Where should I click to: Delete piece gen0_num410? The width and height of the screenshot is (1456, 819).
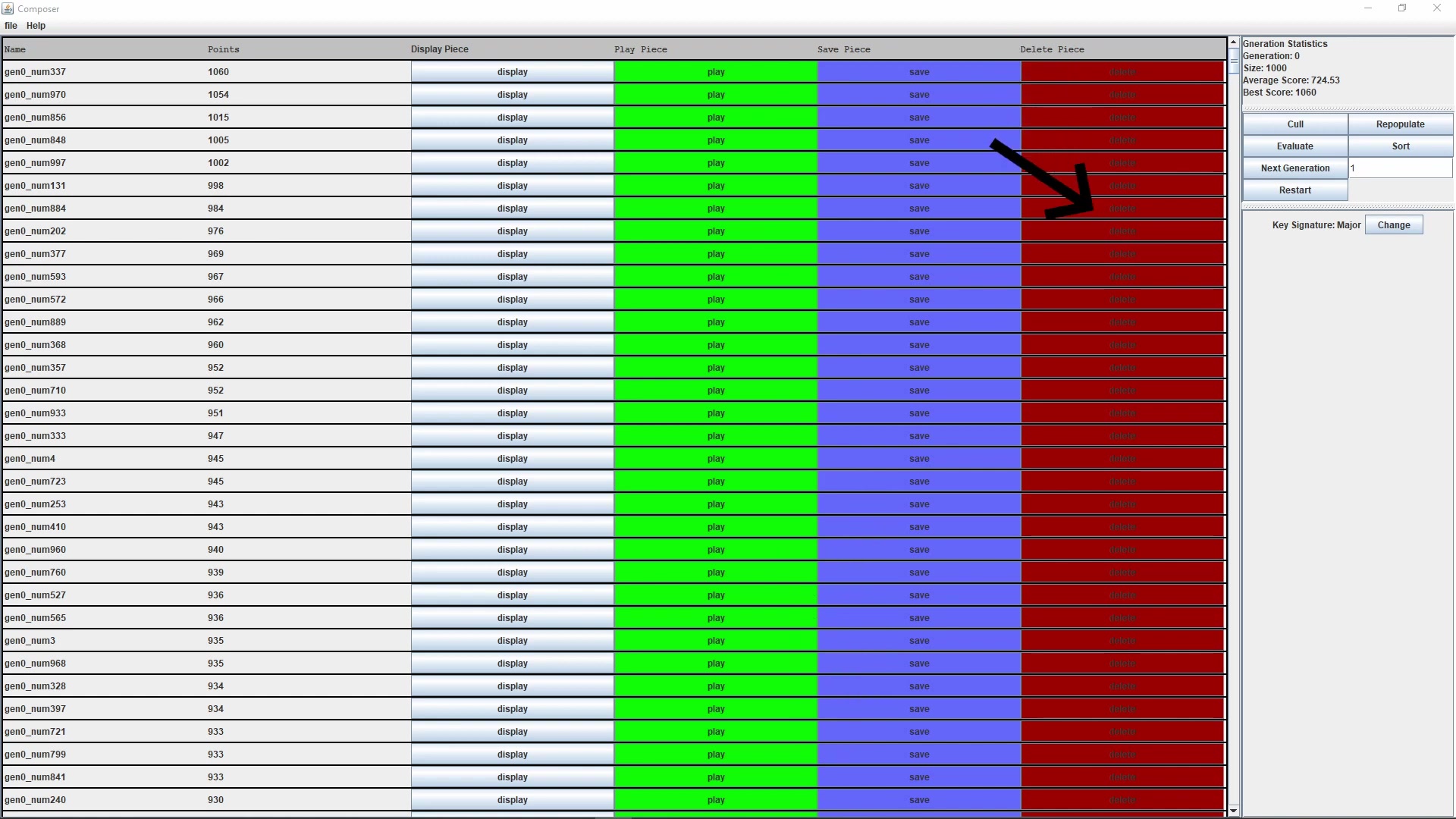point(1122,527)
